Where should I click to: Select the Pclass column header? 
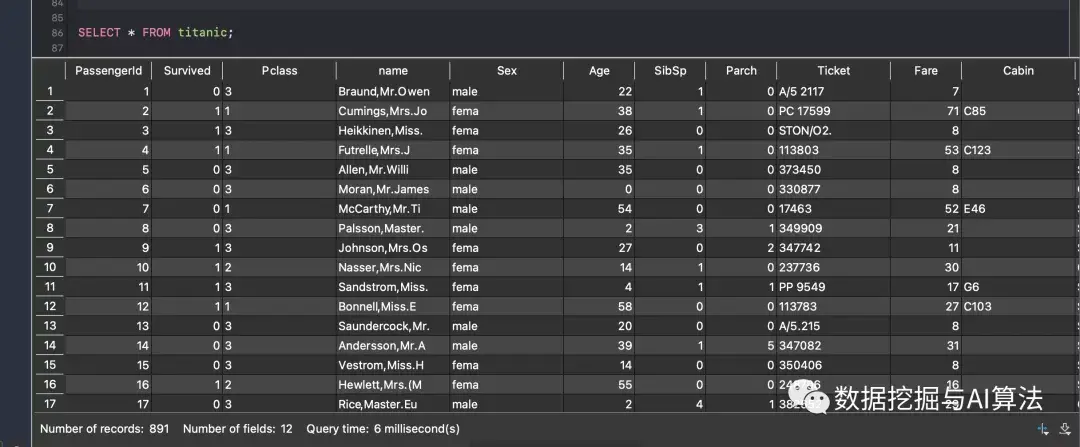coord(279,71)
